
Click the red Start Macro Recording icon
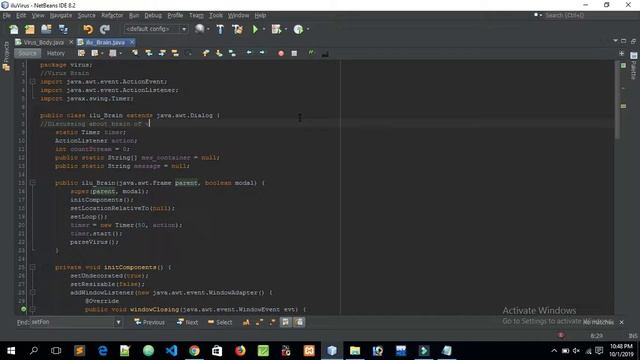[281, 53]
